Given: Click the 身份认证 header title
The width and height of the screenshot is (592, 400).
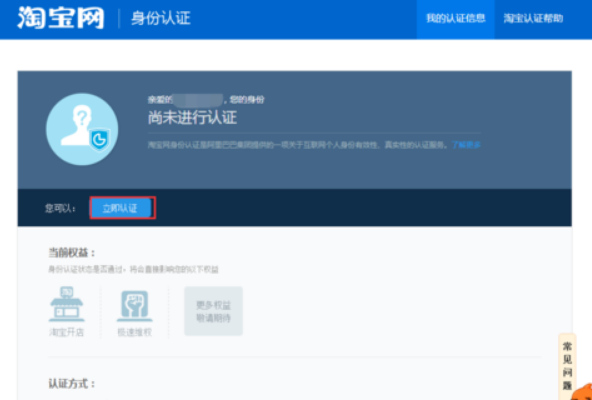Looking at the screenshot, I should pos(160,19).
